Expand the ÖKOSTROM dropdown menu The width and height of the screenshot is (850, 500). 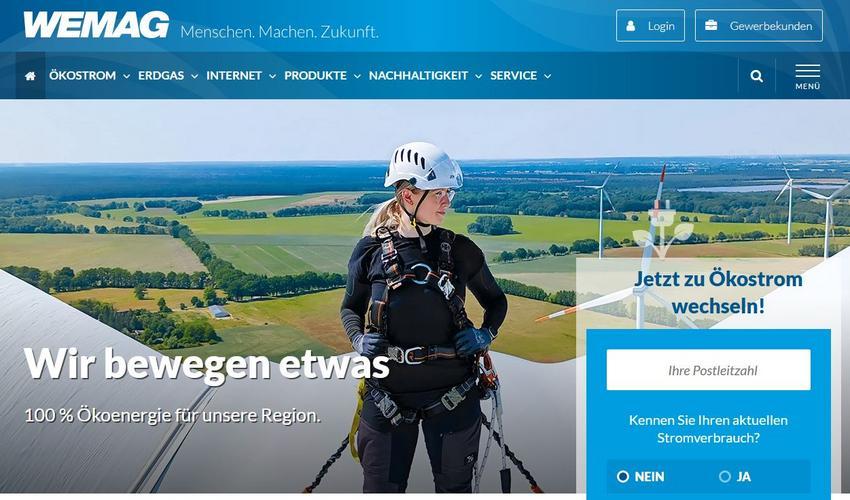coord(89,75)
